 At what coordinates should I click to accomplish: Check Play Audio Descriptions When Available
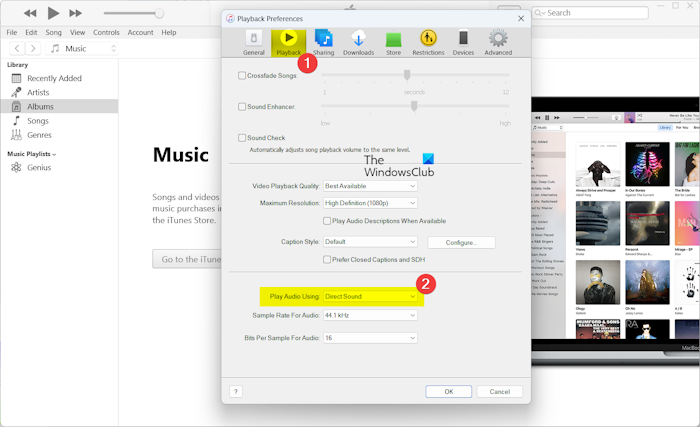[327, 221]
